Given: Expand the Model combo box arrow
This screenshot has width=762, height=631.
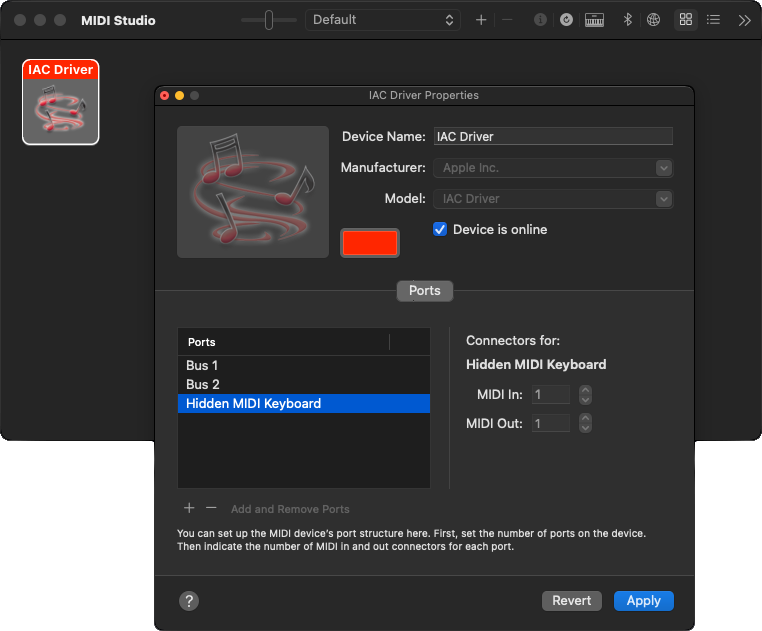Looking at the screenshot, I should [x=663, y=199].
